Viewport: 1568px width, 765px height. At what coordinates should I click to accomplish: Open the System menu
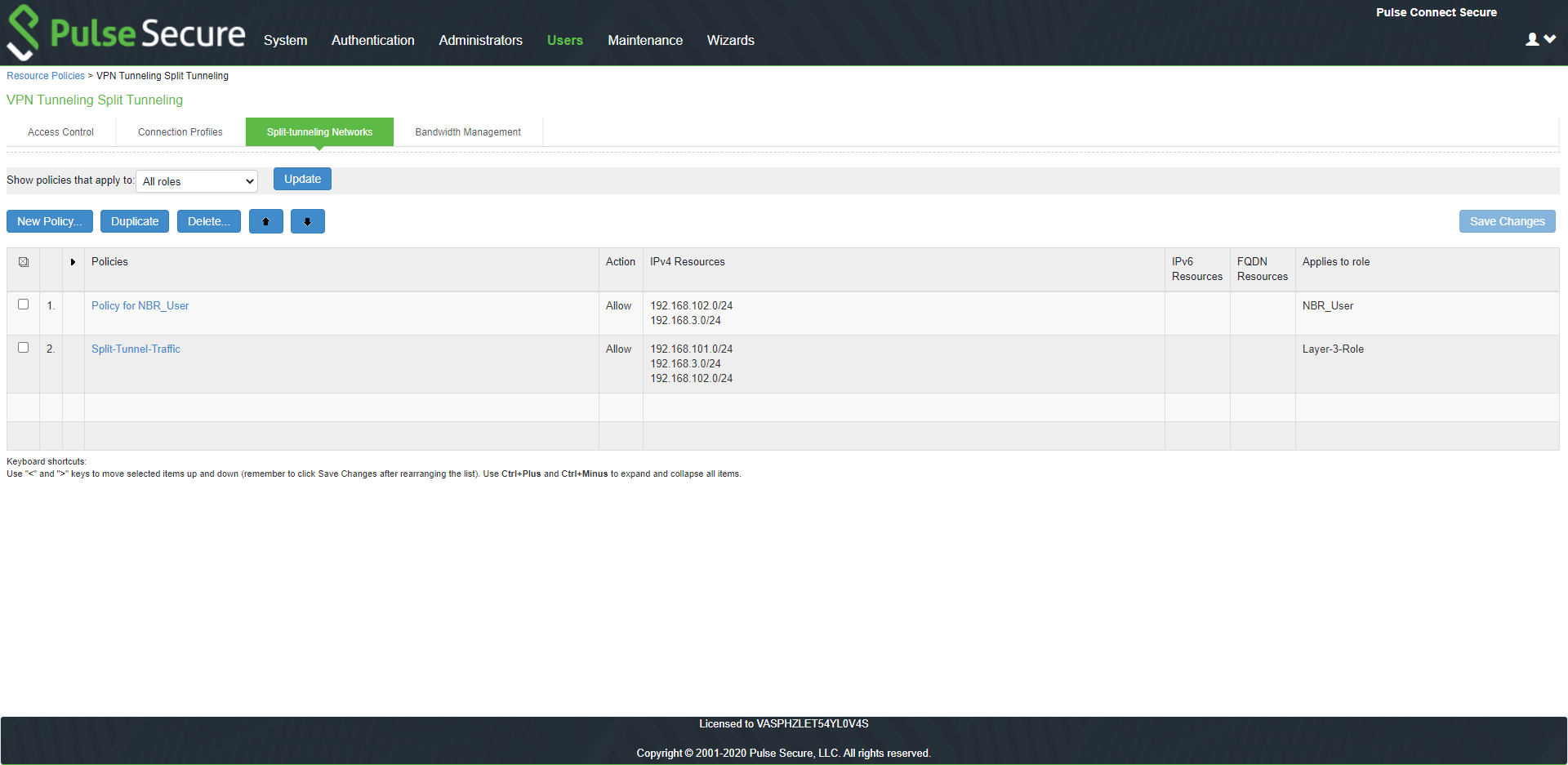coord(285,40)
